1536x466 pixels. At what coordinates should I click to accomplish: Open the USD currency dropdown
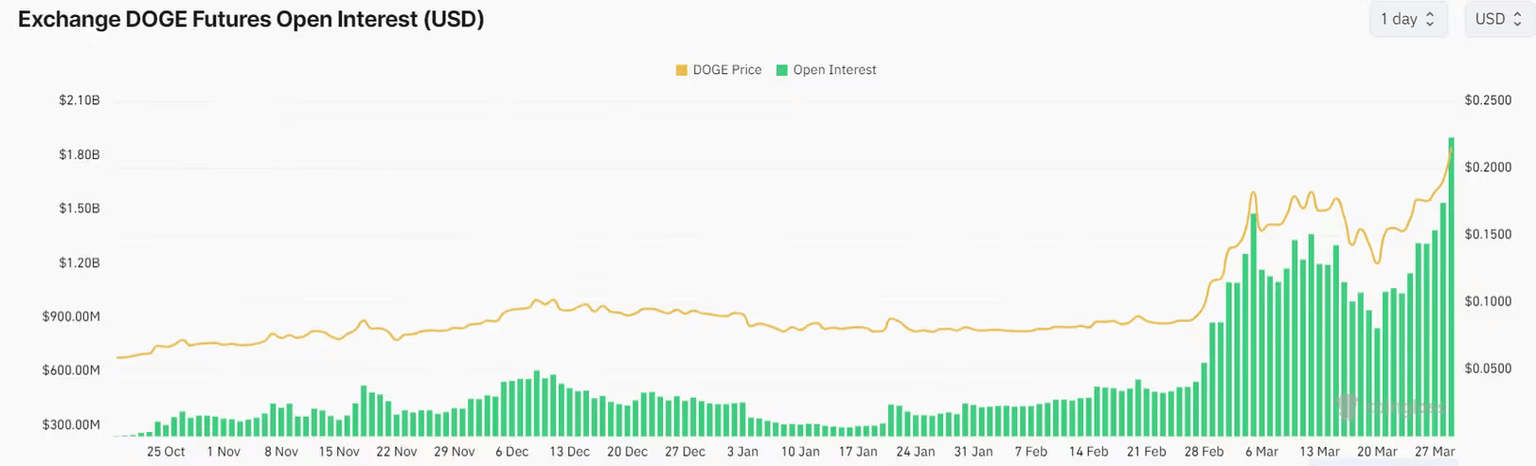click(1497, 20)
